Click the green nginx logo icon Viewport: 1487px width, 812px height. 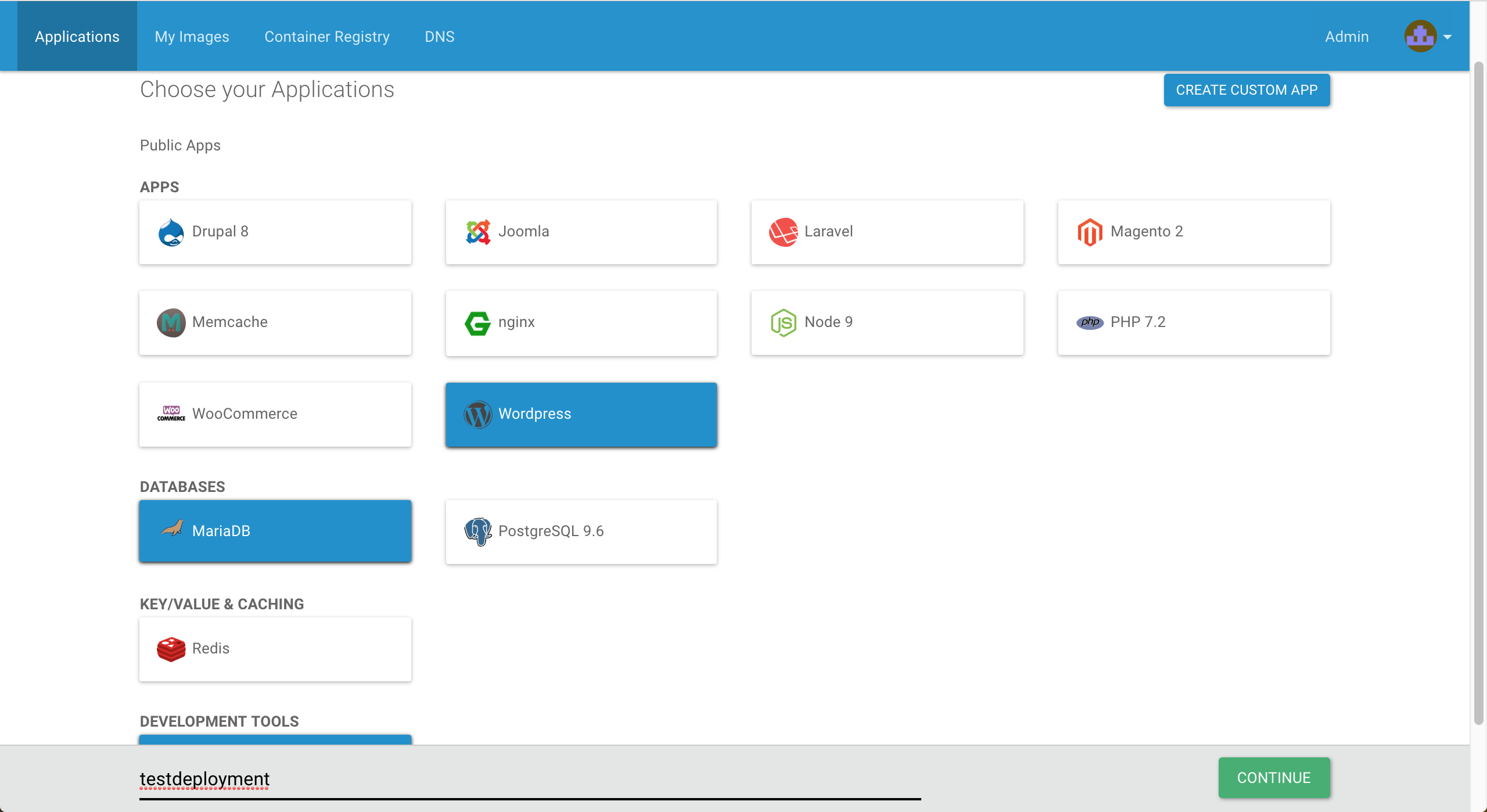click(477, 323)
